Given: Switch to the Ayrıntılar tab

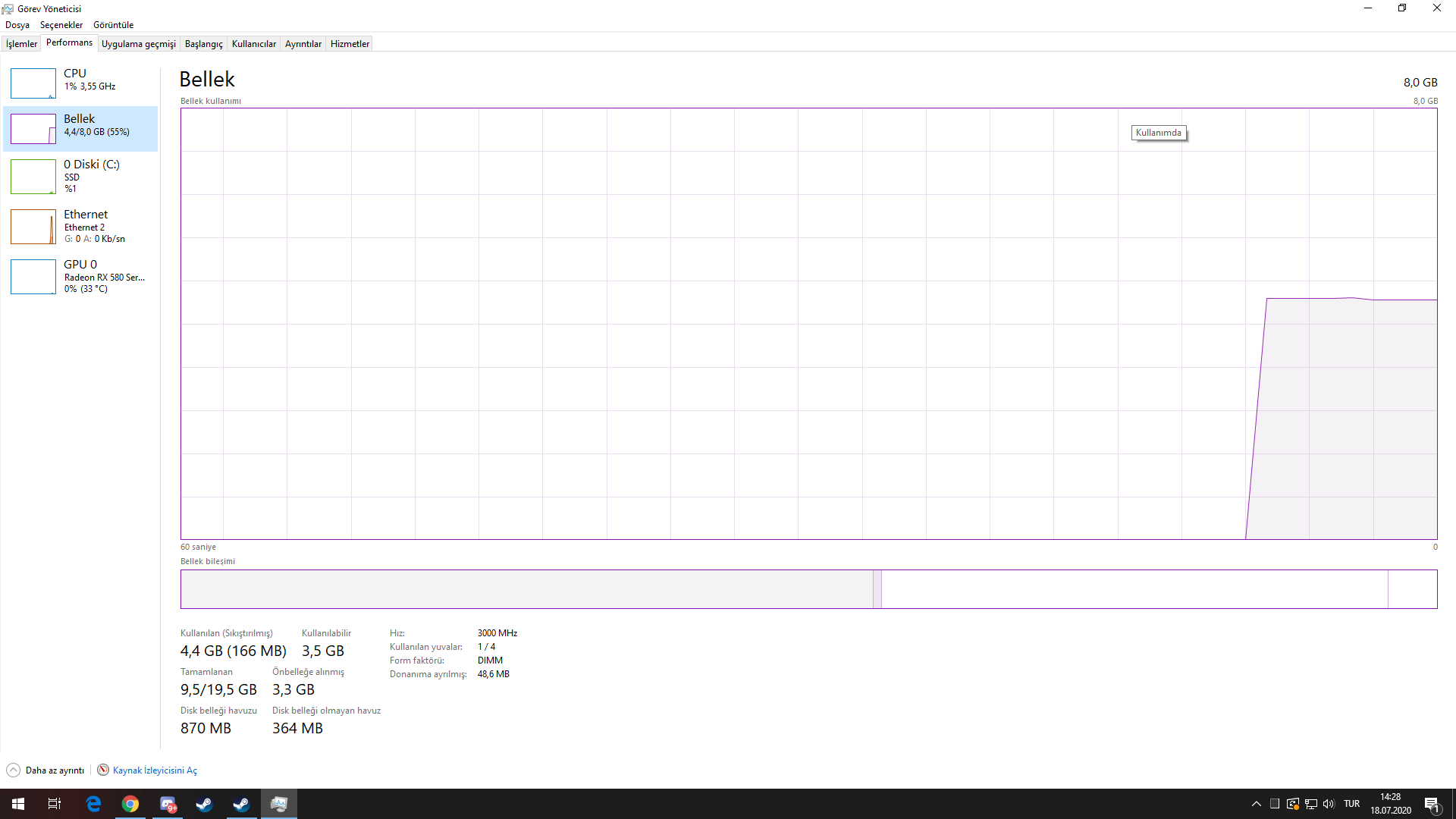Looking at the screenshot, I should 303,44.
